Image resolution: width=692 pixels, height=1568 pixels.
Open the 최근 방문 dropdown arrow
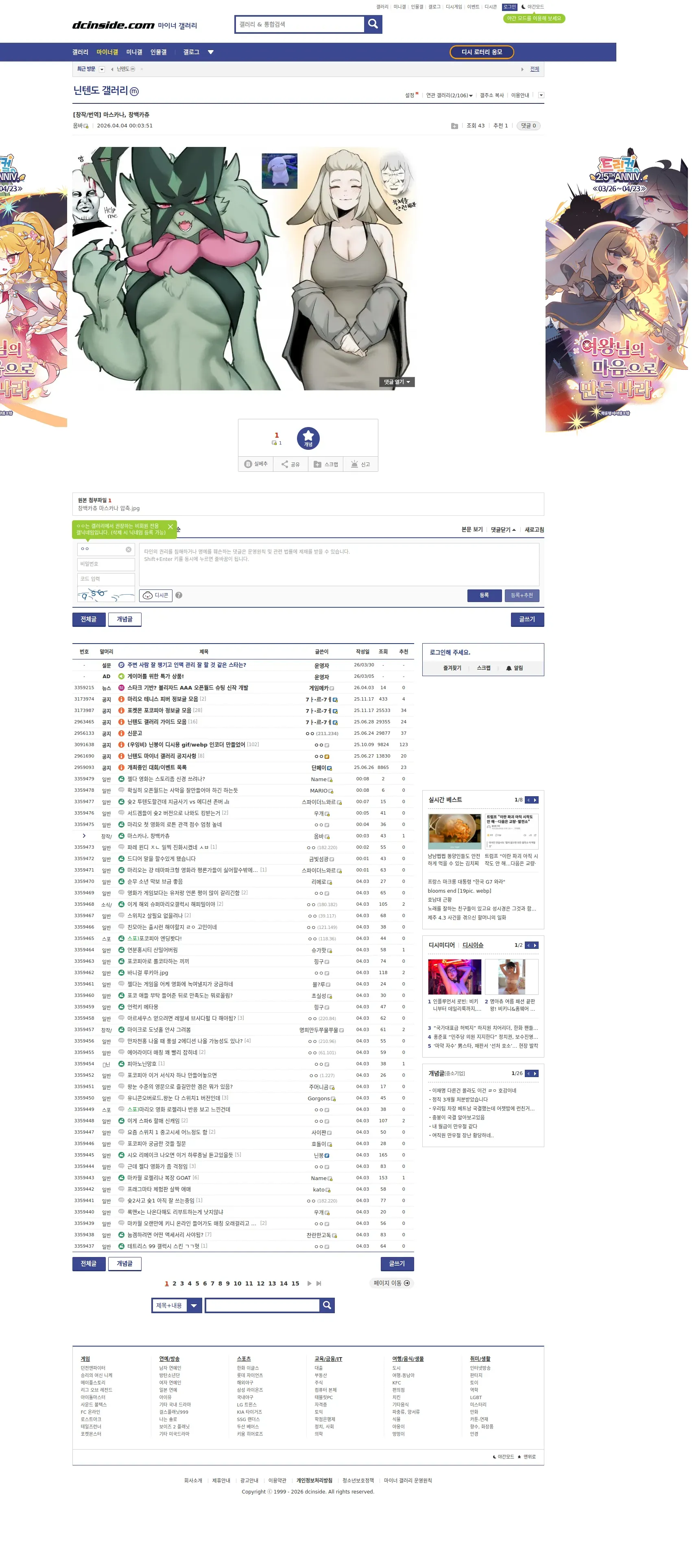(102, 69)
